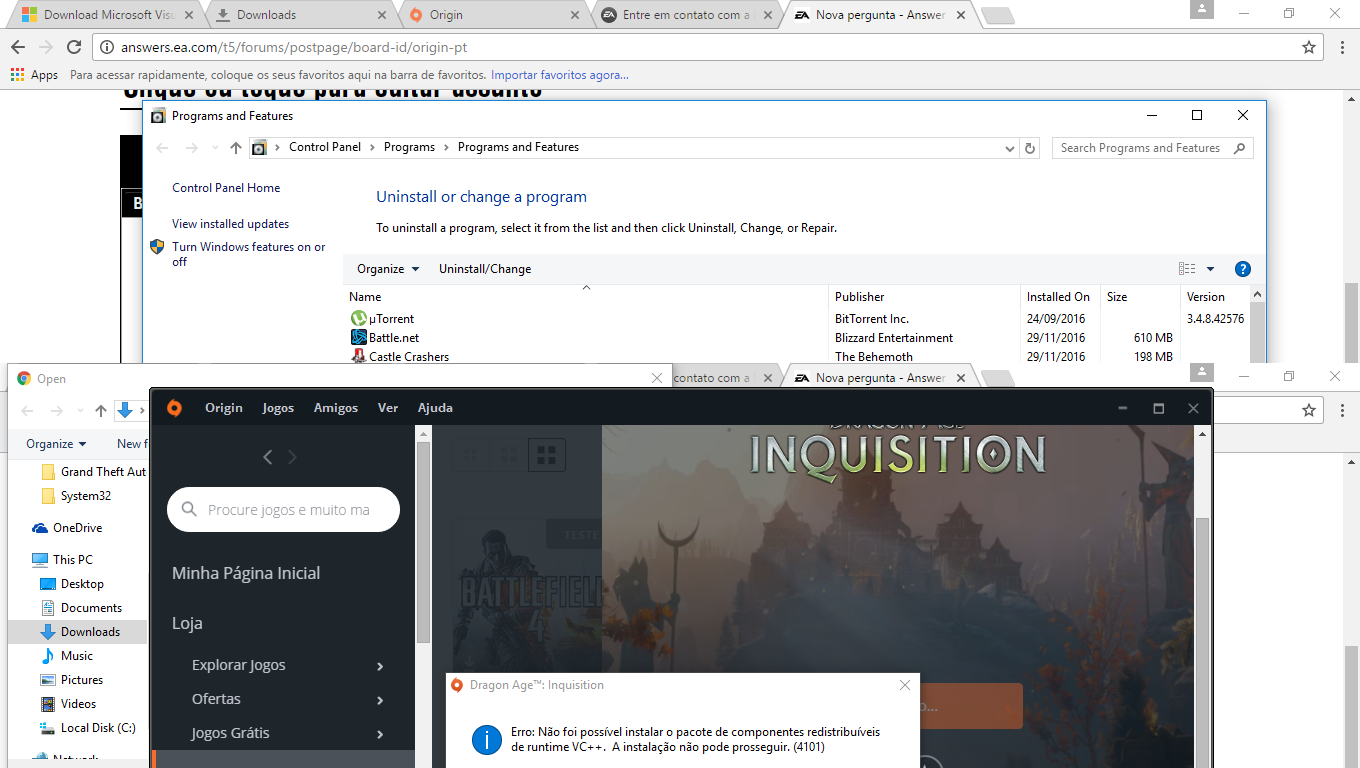Click the up arrow in Control Panel navigation
Image resolution: width=1360 pixels, height=768 pixels.
[236, 148]
